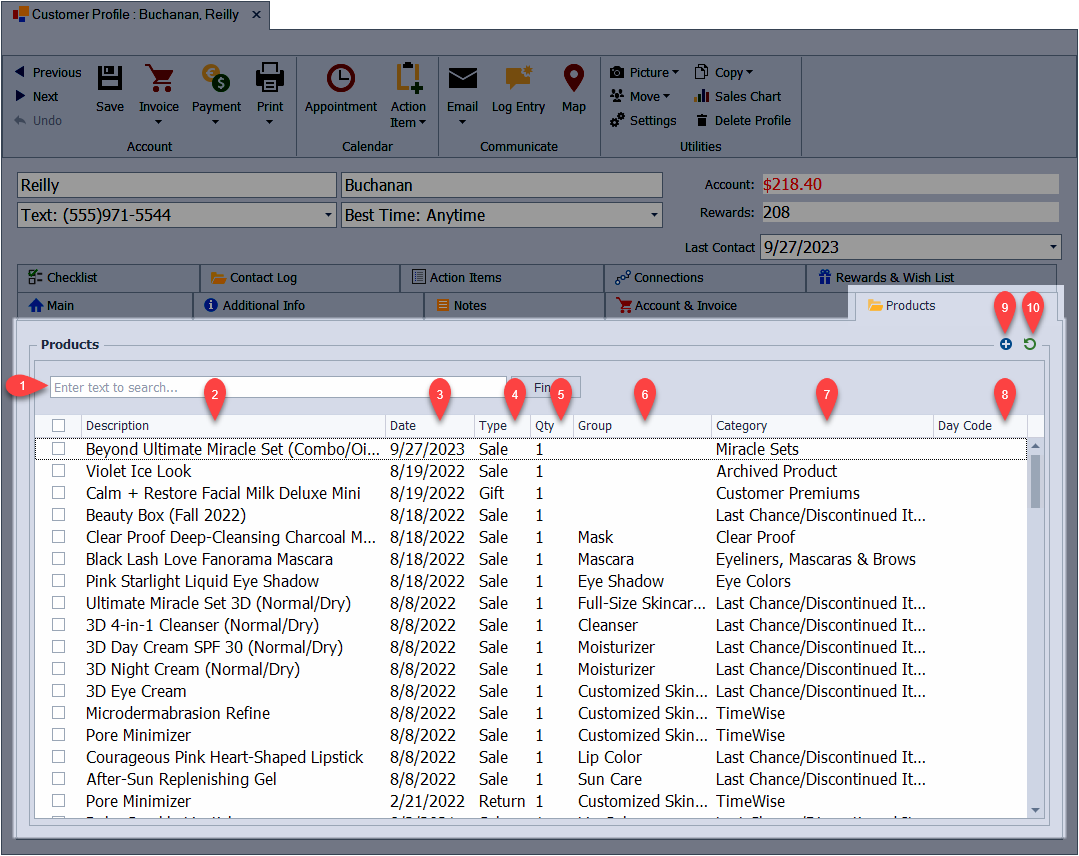Expand the Print dropdown arrow
The height and width of the screenshot is (856, 1079).
pos(270,122)
